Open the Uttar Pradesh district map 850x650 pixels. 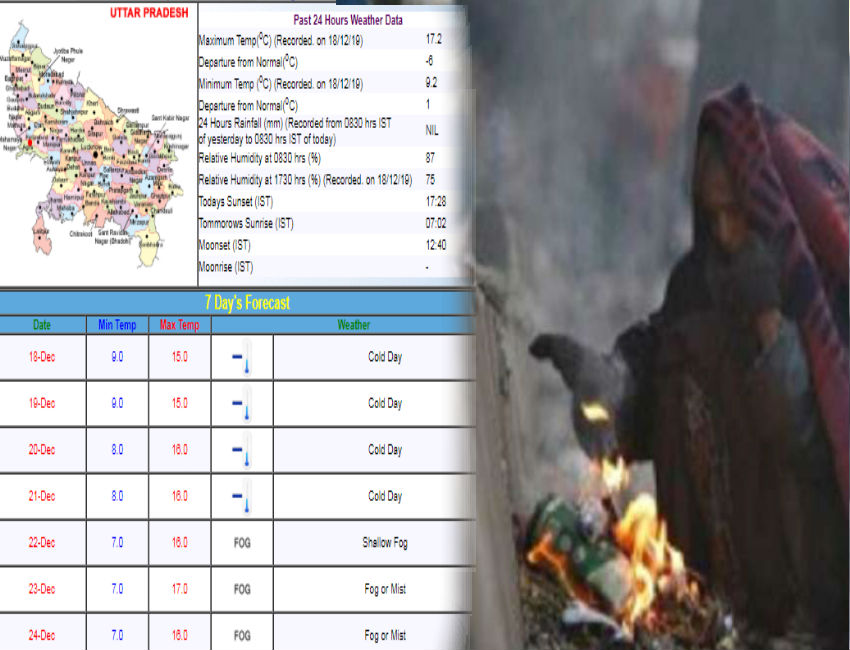point(90,150)
